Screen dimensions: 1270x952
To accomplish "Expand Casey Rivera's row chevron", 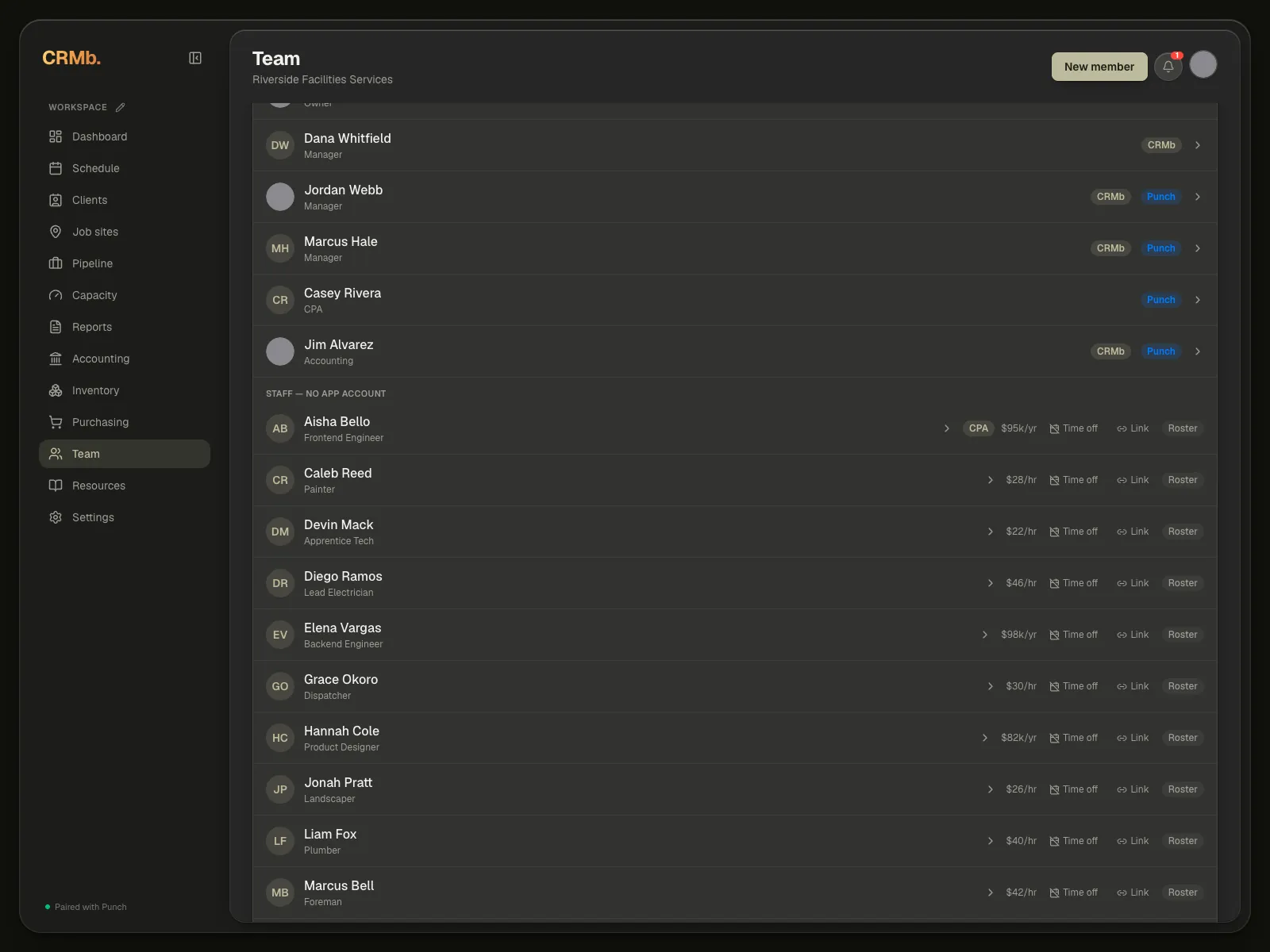I will 1198,300.
